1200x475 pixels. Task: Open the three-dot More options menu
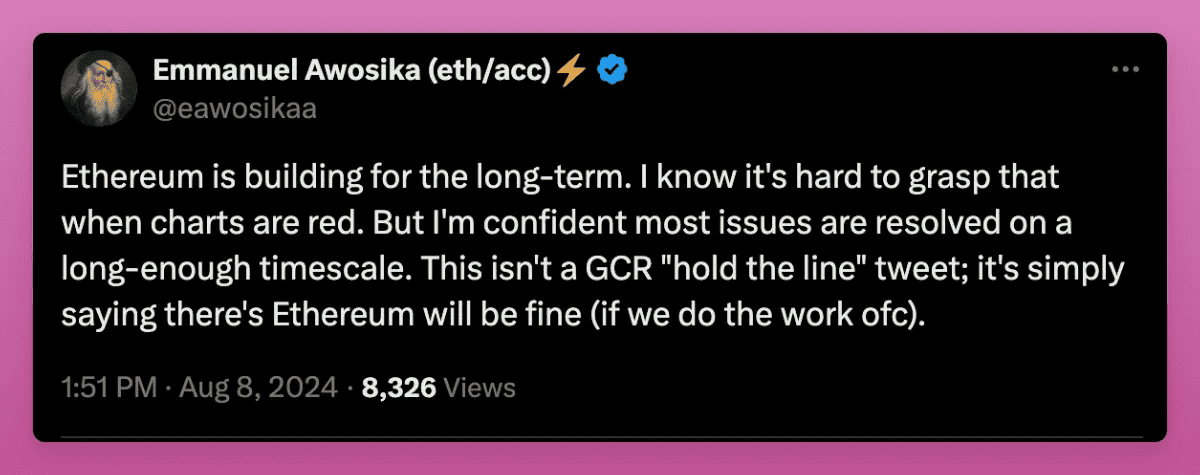tap(1126, 69)
